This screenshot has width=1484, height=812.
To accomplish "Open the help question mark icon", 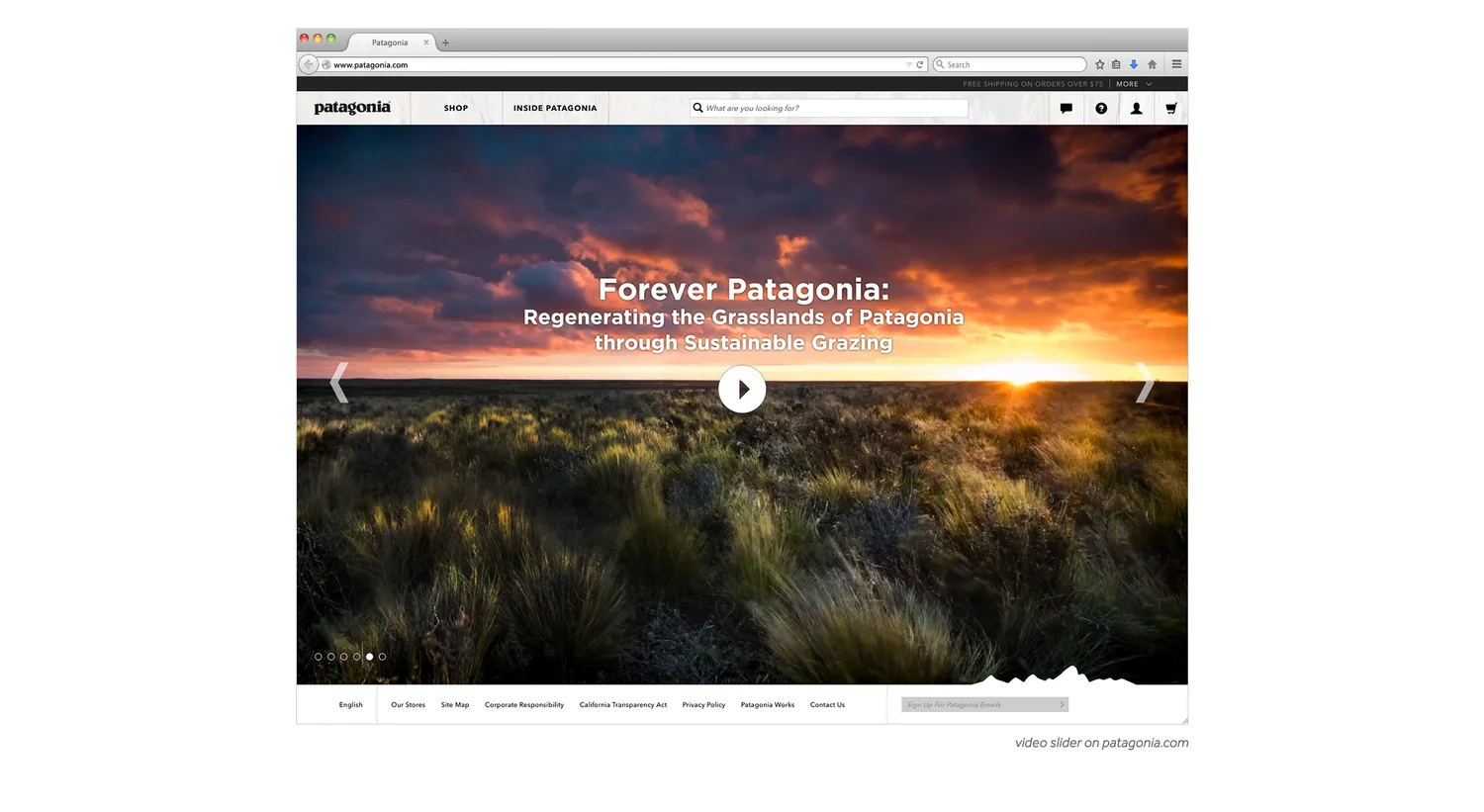I will coord(1101,109).
